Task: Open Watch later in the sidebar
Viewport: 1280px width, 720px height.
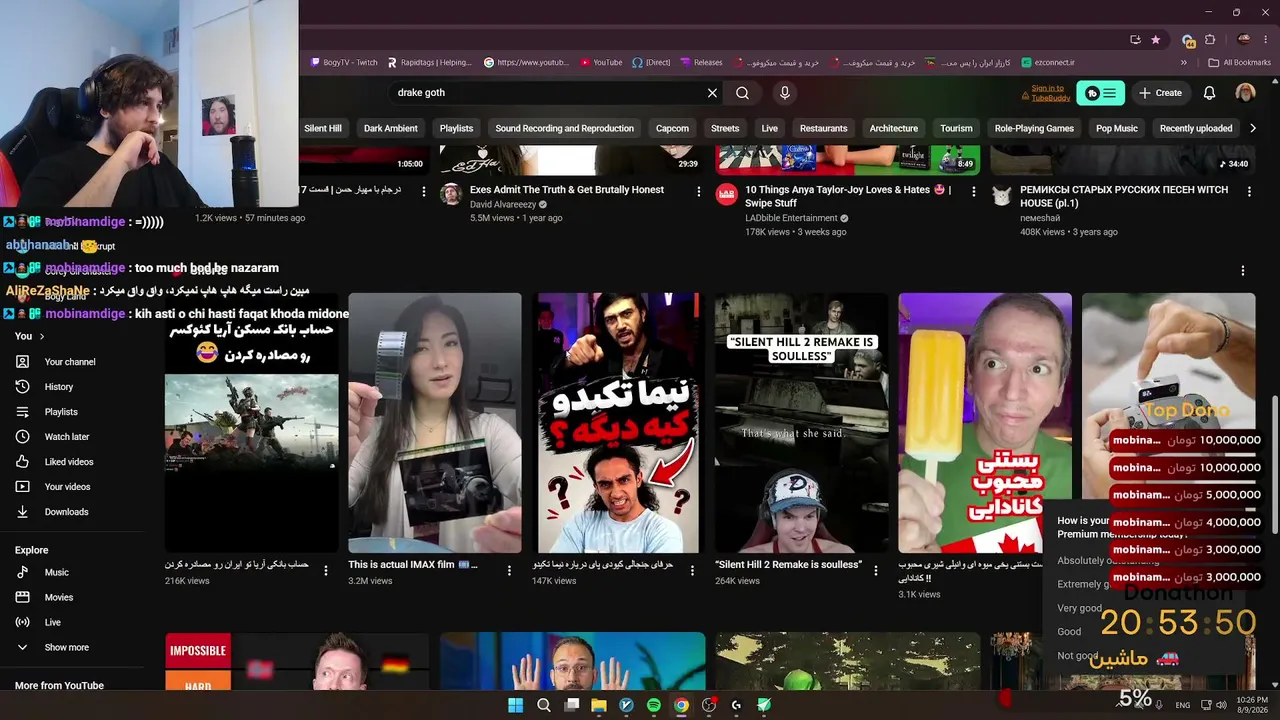Action: pyautogui.click(x=67, y=437)
